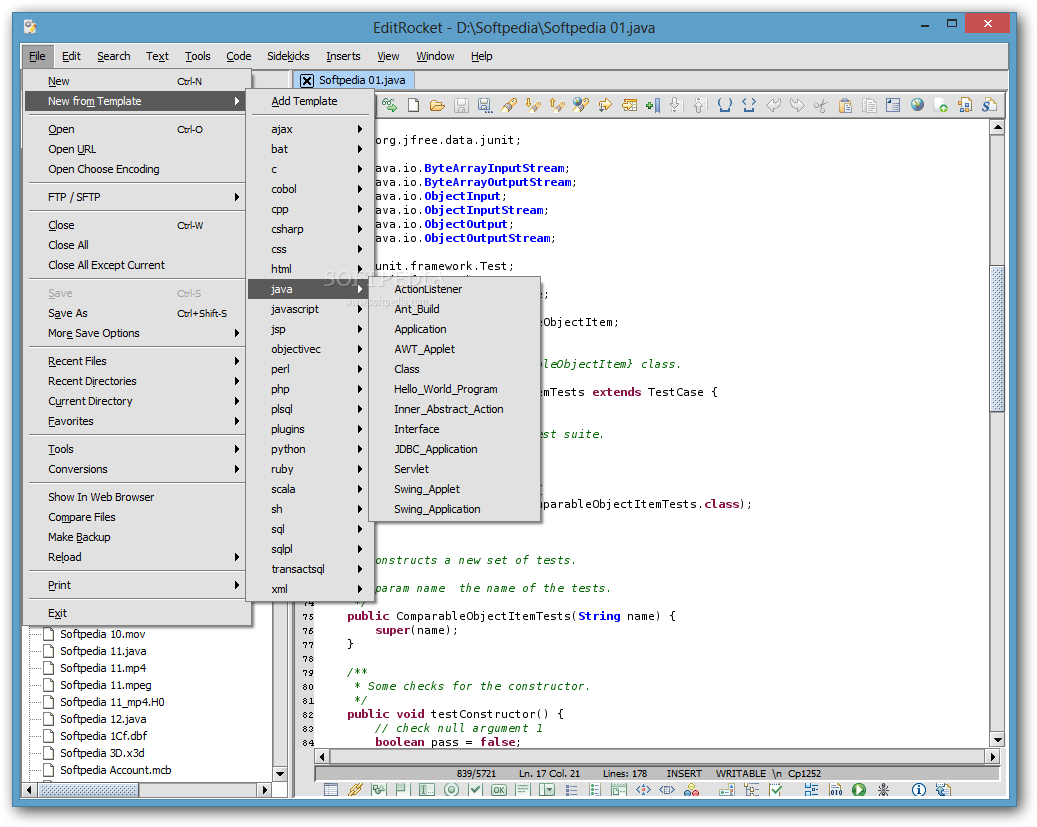
Task: Click the 'Ln. 17 Col. 21' status text
Action: tap(549, 773)
